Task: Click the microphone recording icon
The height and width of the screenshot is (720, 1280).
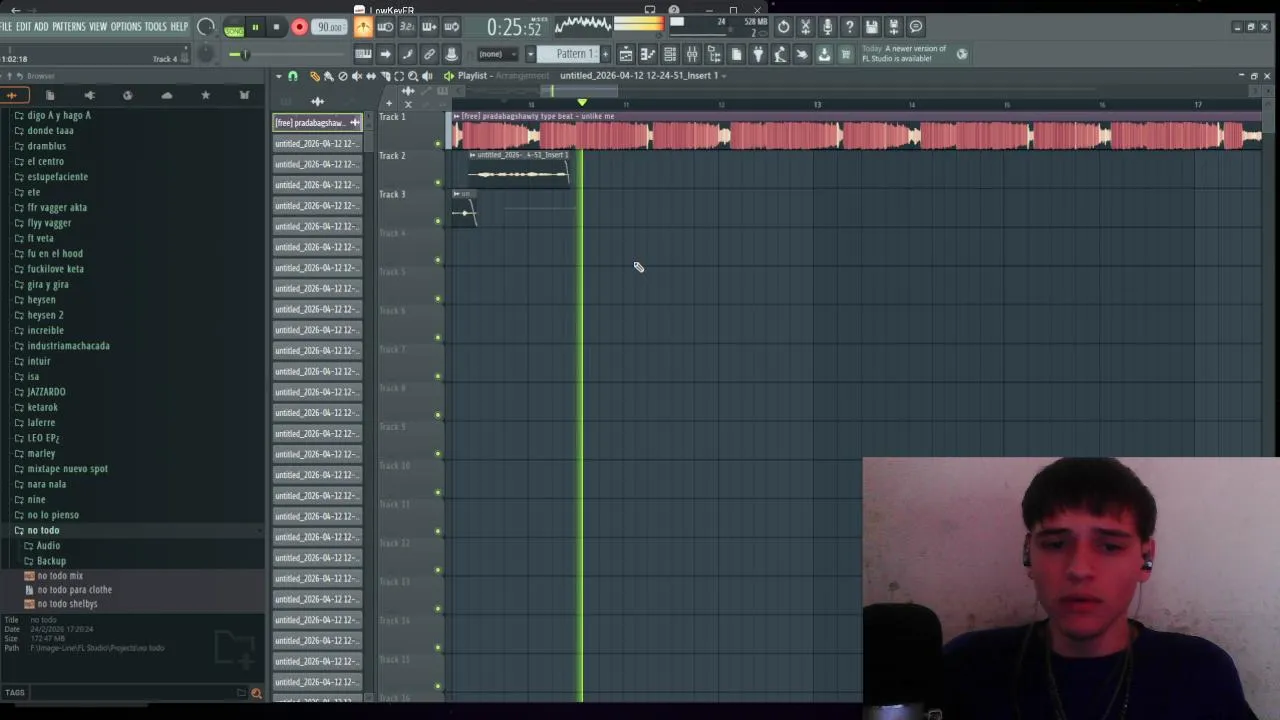Action: click(827, 27)
